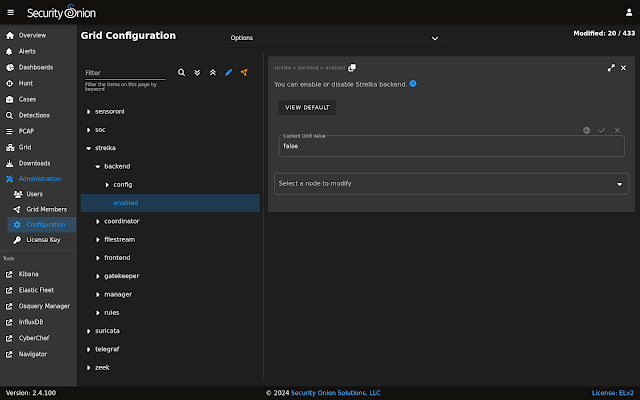Click the blue help icon after description
This screenshot has height=400, width=640.
413,84
